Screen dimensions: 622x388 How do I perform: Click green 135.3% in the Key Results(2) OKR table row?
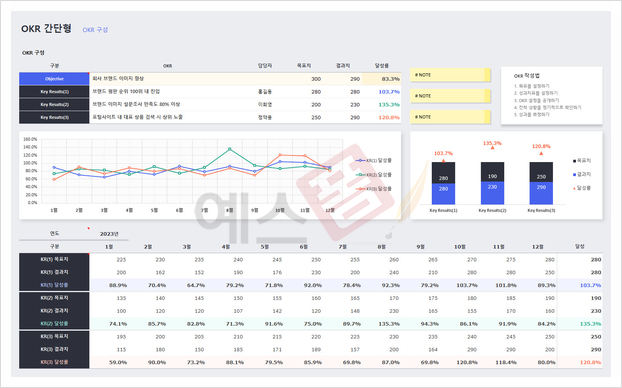(389, 105)
